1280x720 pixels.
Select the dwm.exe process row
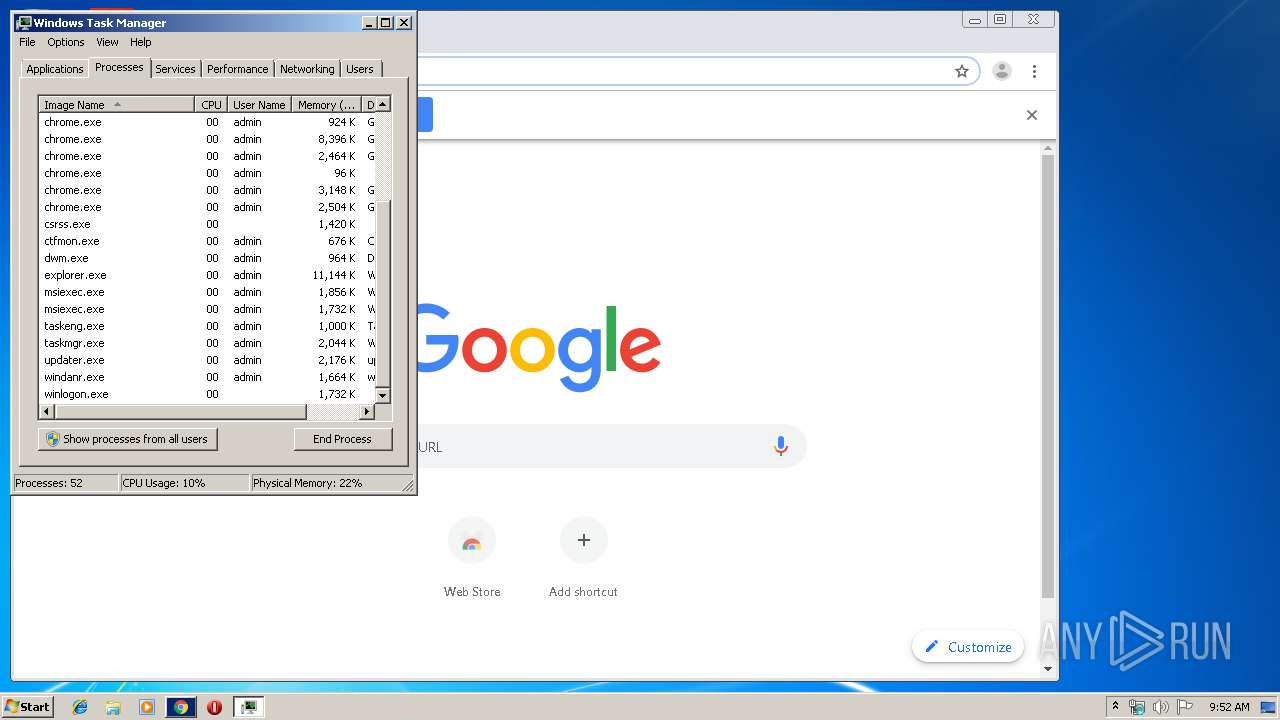click(x=207, y=258)
